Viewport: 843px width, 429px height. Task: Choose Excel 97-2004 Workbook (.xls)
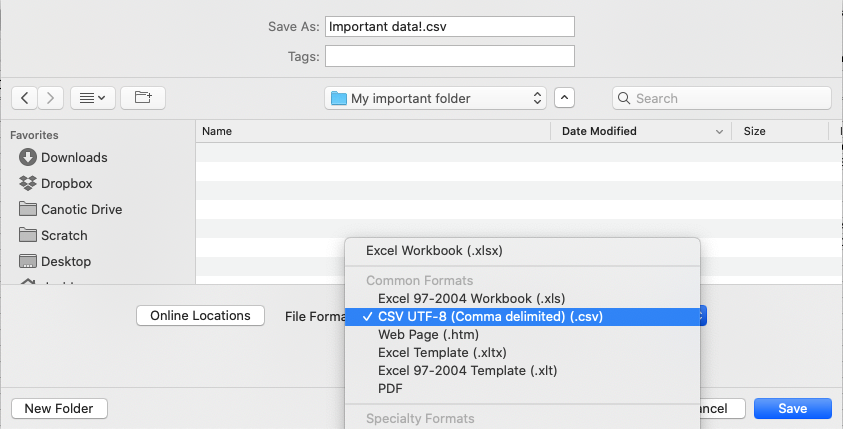(x=522, y=298)
